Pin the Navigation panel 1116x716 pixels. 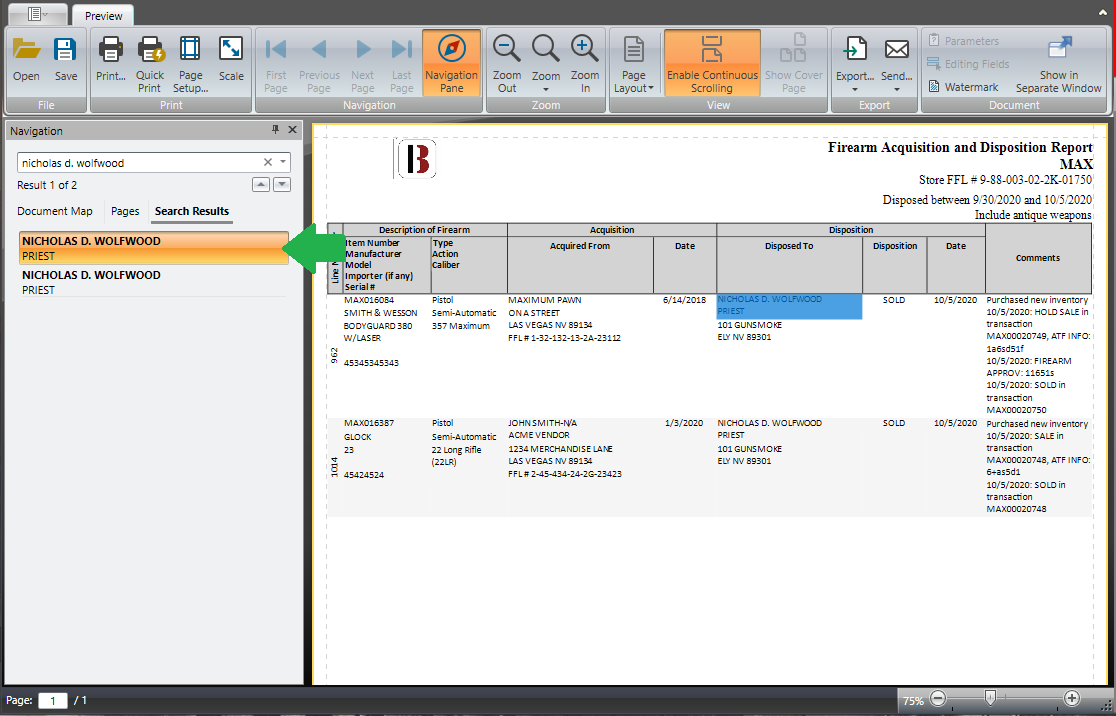pyautogui.click(x=275, y=130)
